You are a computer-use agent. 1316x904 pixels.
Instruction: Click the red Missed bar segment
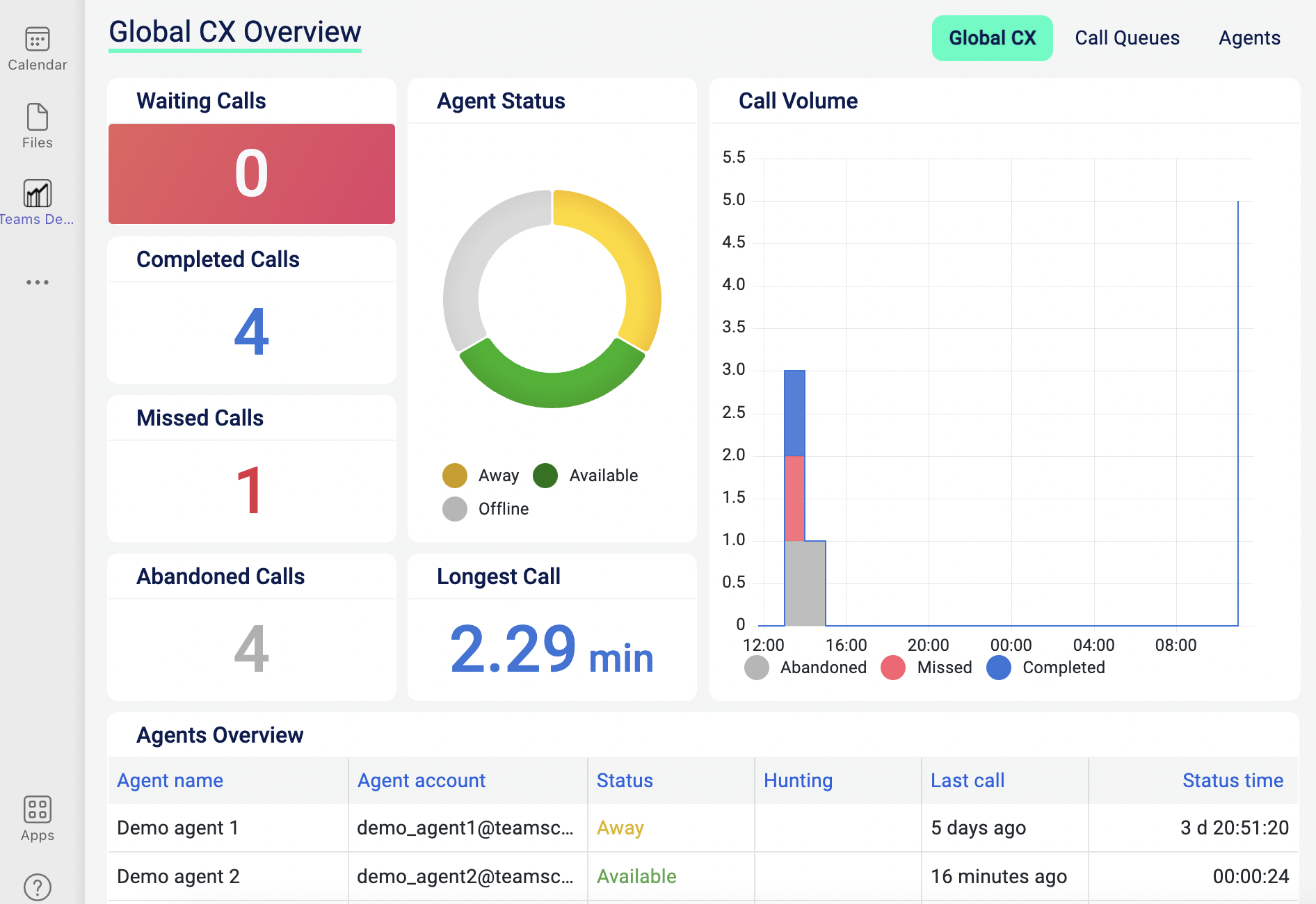[x=794, y=498]
